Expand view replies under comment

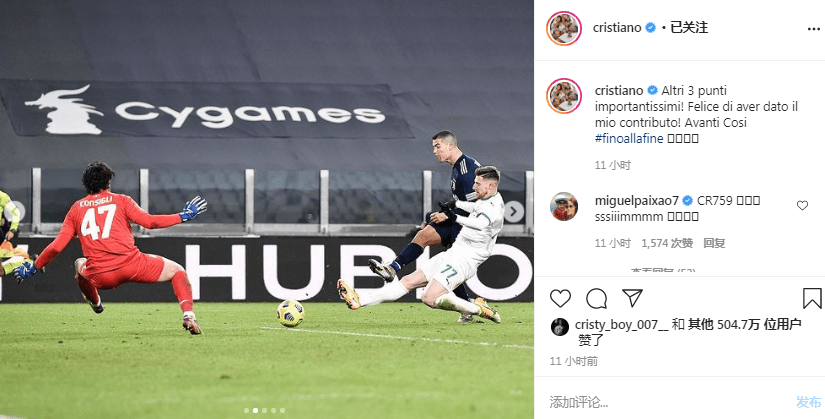[x=663, y=271]
